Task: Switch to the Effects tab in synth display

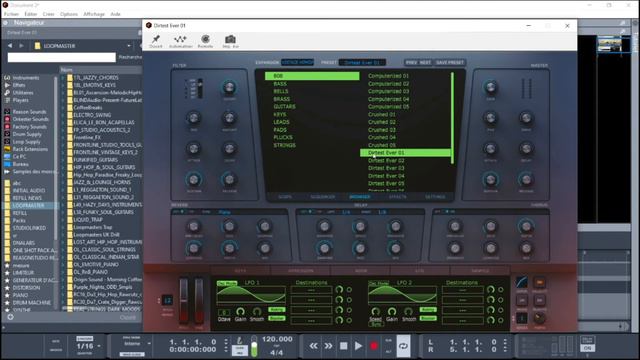Action: [x=398, y=197]
